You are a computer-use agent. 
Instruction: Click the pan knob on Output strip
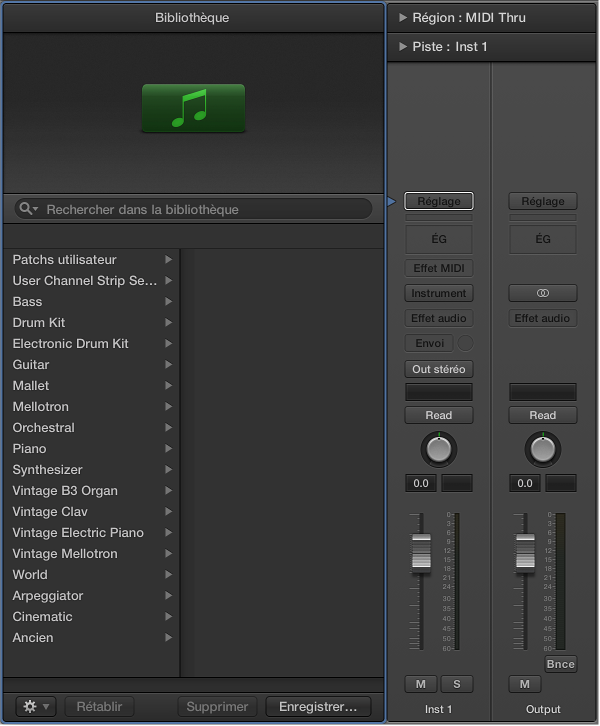[x=543, y=449]
